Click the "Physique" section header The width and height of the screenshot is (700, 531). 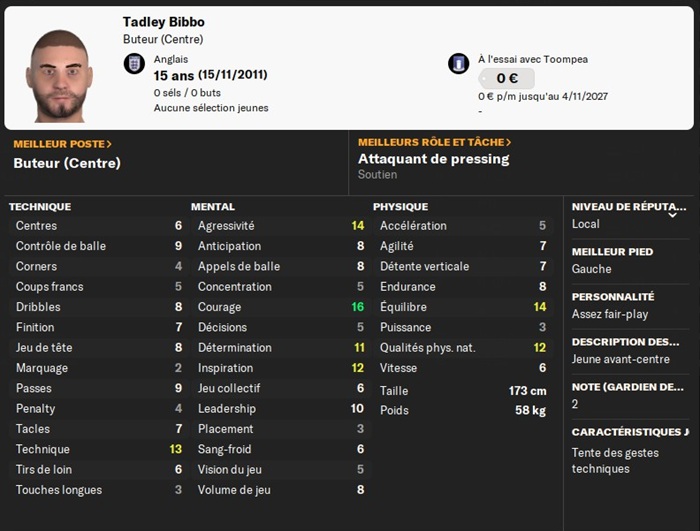click(400, 207)
